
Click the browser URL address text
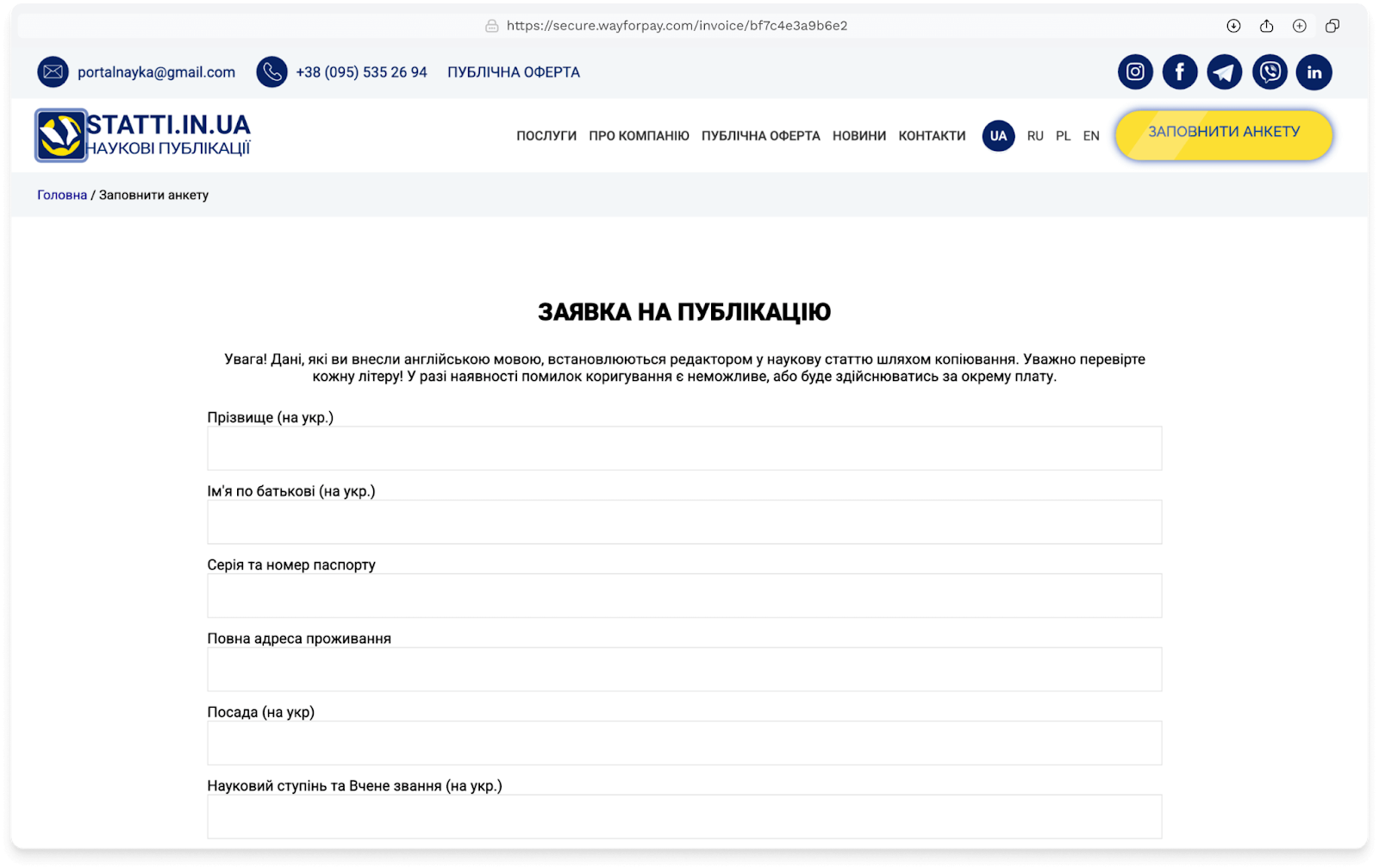[x=677, y=26]
